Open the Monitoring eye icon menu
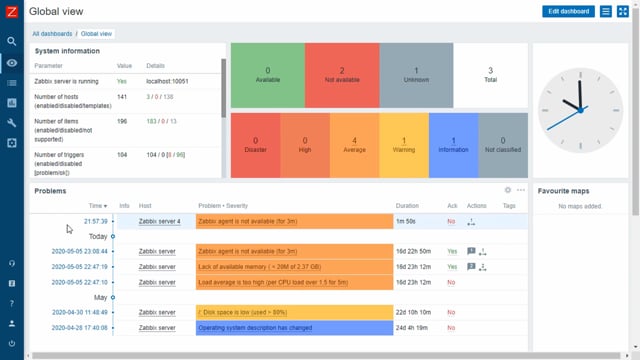The height and width of the screenshot is (360, 640). 11,63
